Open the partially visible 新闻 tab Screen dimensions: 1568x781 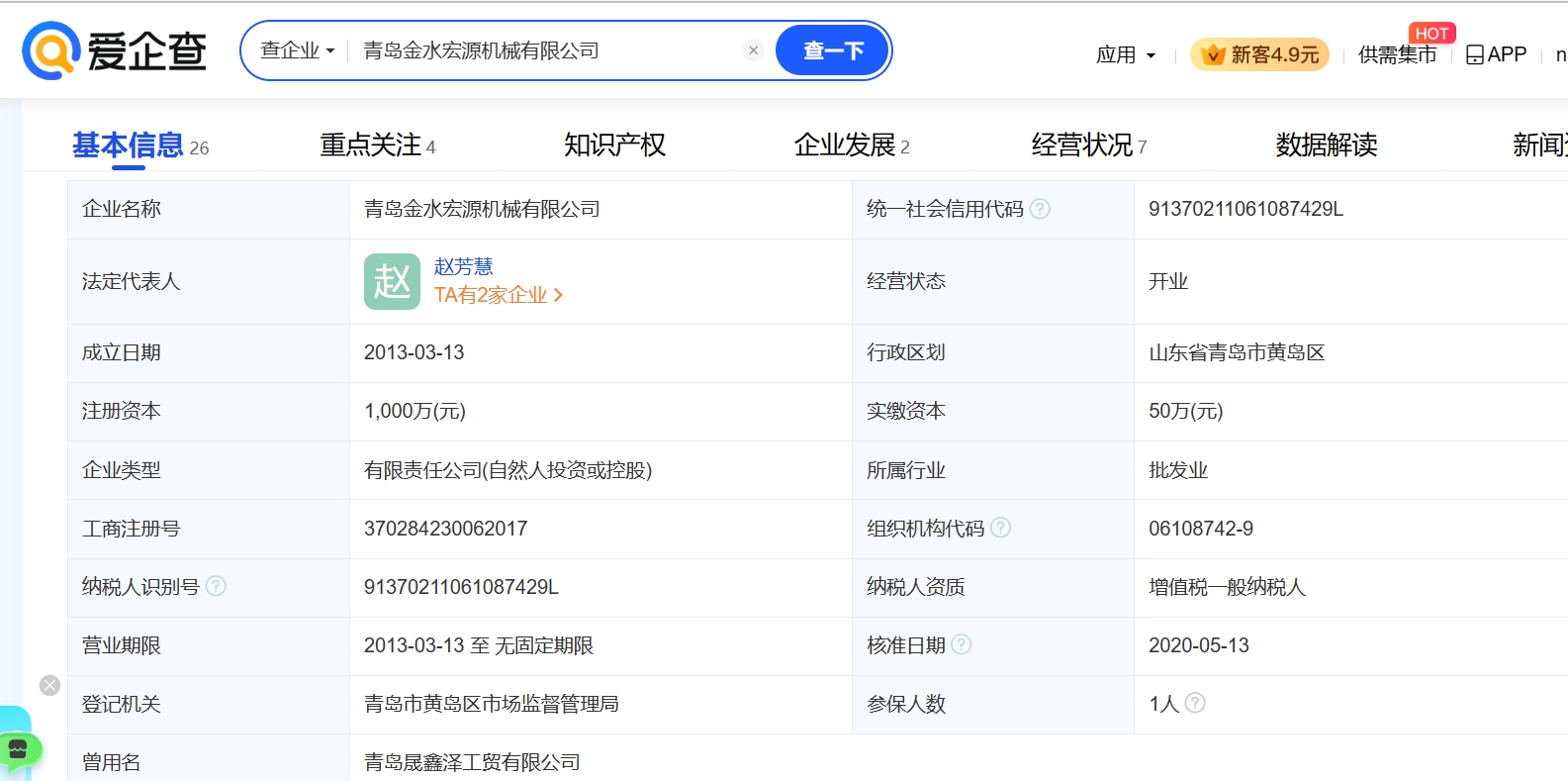(x=1539, y=146)
